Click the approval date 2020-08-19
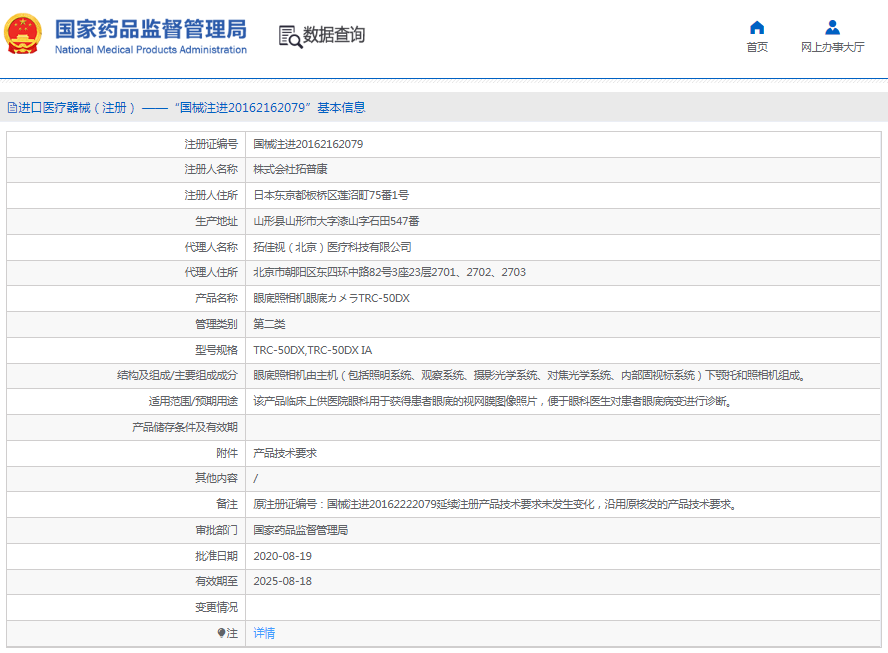This screenshot has height=653, width=888. click(282, 556)
